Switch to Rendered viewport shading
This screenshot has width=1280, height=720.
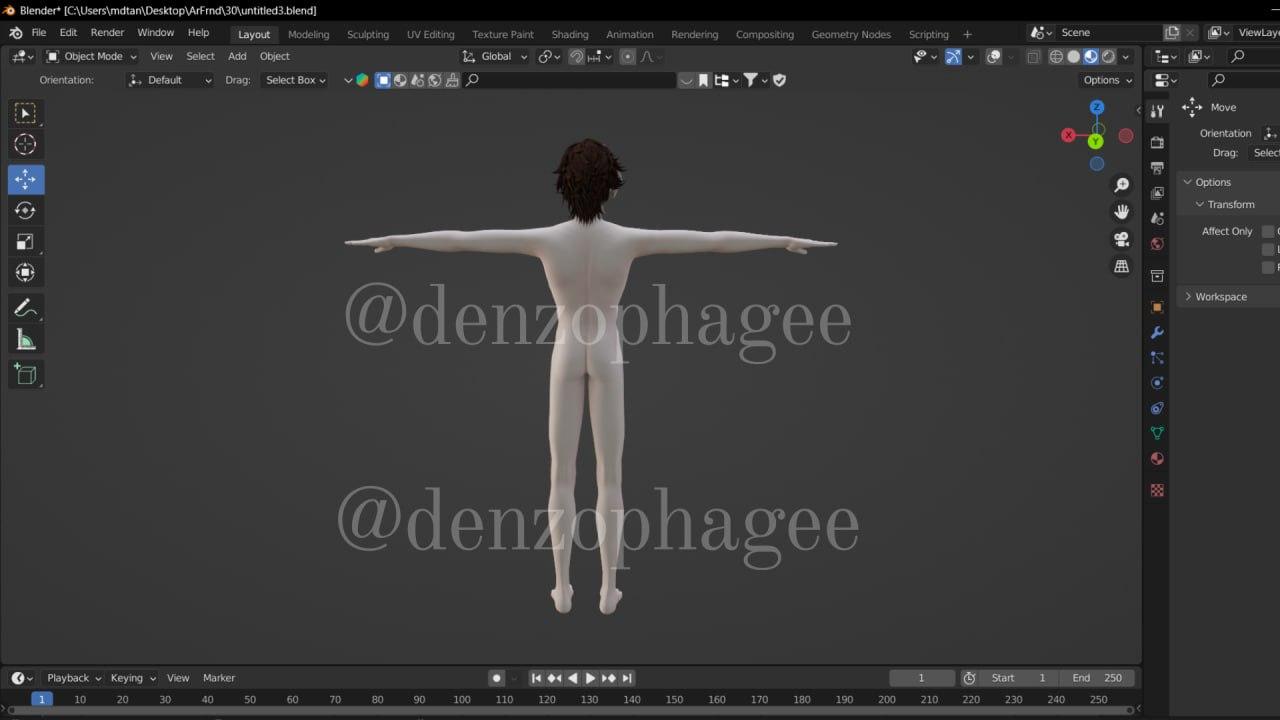1108,57
